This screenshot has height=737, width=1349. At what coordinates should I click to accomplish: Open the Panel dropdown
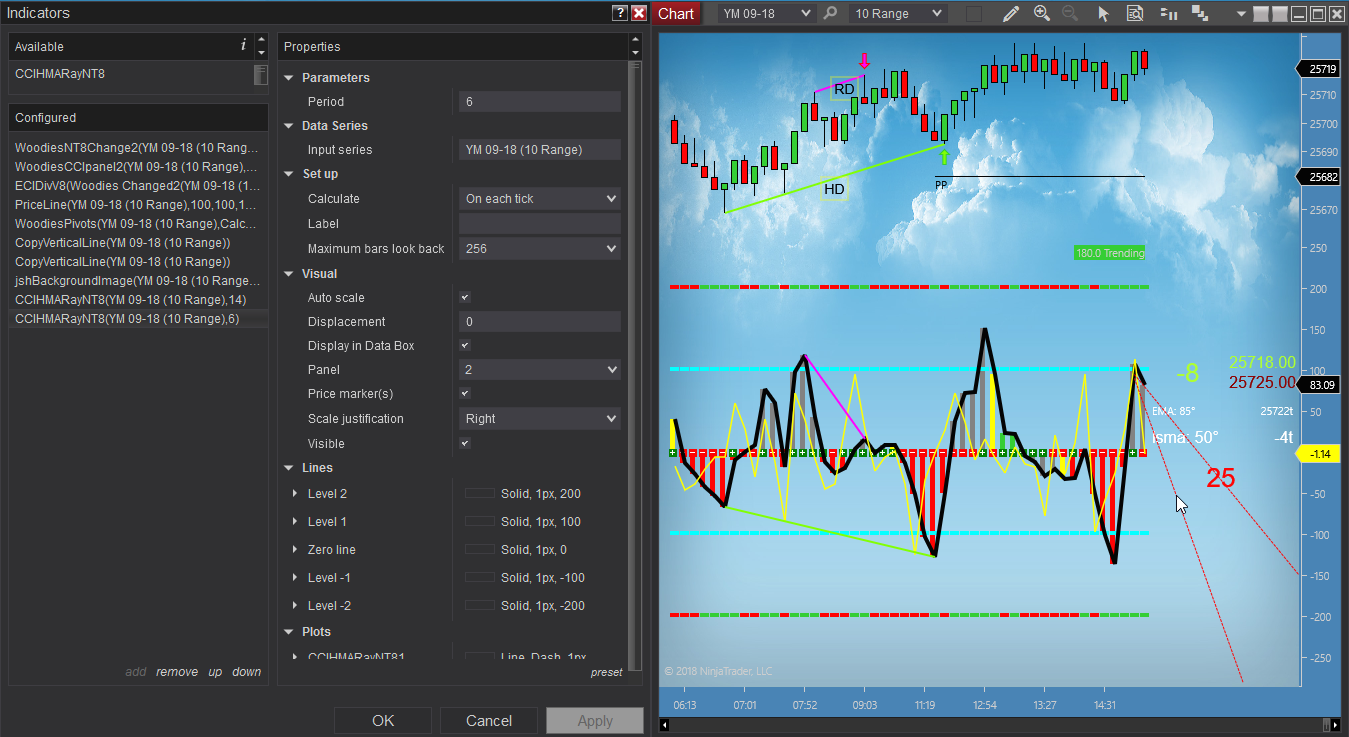coord(540,370)
